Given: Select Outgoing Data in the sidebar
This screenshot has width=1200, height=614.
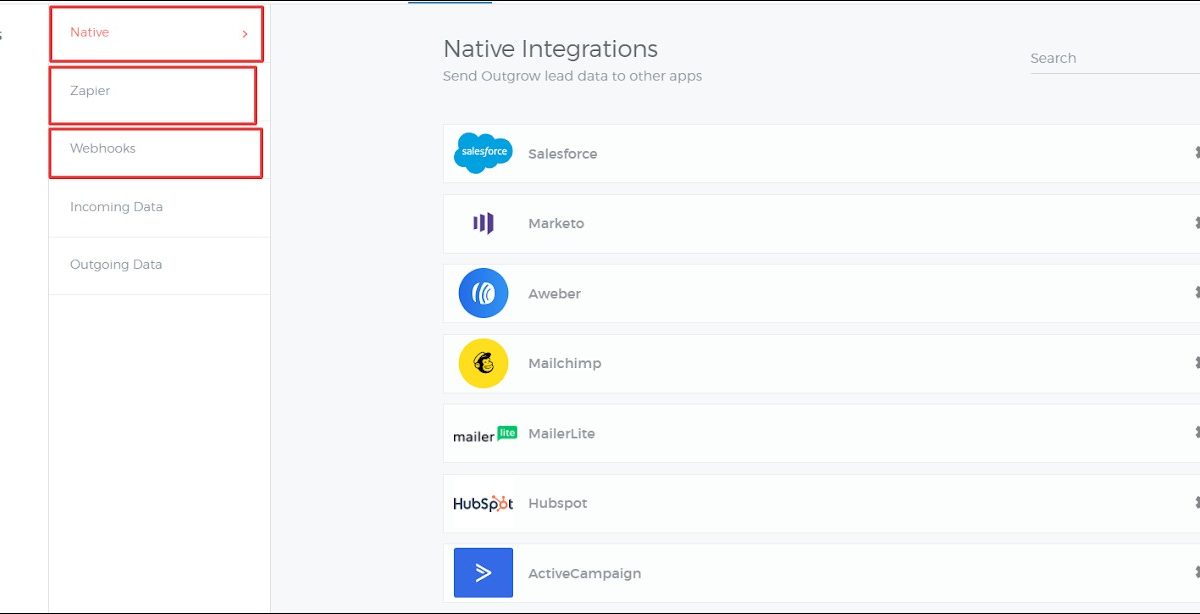Looking at the screenshot, I should 116,265.
